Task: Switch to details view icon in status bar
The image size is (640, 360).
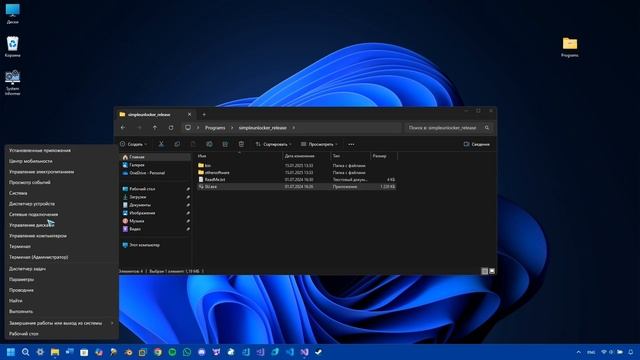Action: click(x=484, y=271)
